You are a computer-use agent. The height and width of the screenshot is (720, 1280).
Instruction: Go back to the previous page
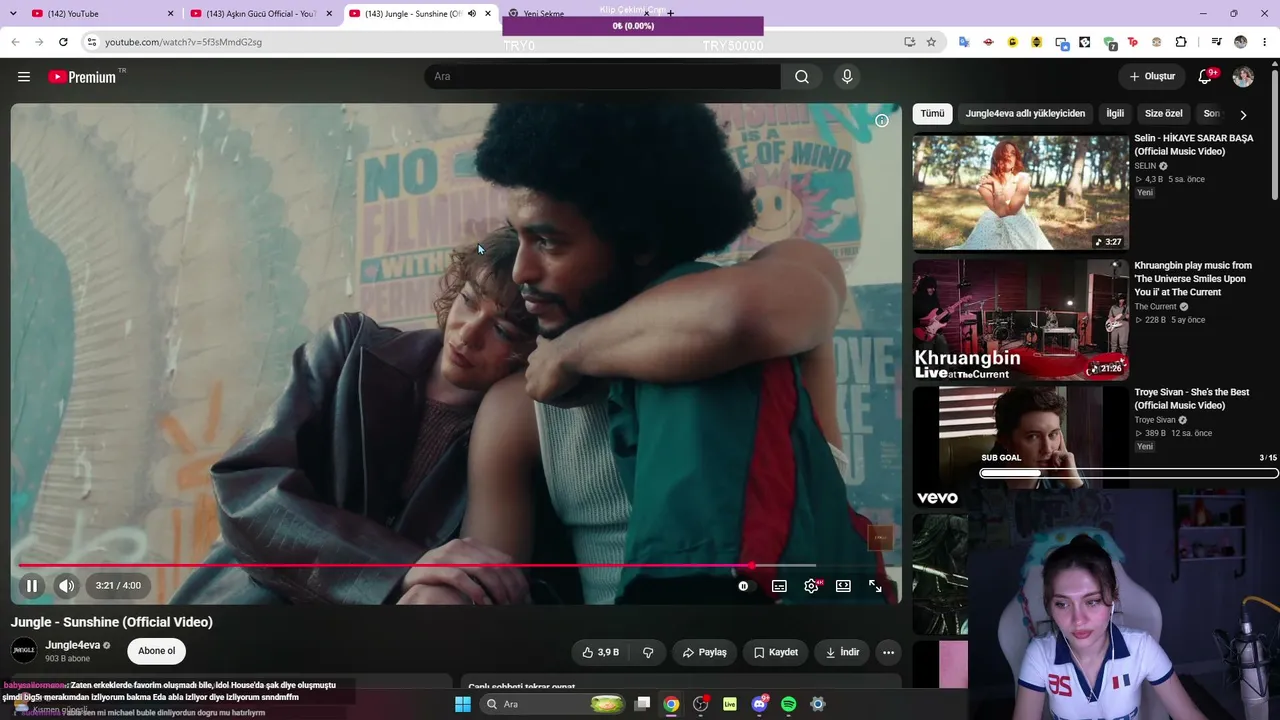coord(15,42)
